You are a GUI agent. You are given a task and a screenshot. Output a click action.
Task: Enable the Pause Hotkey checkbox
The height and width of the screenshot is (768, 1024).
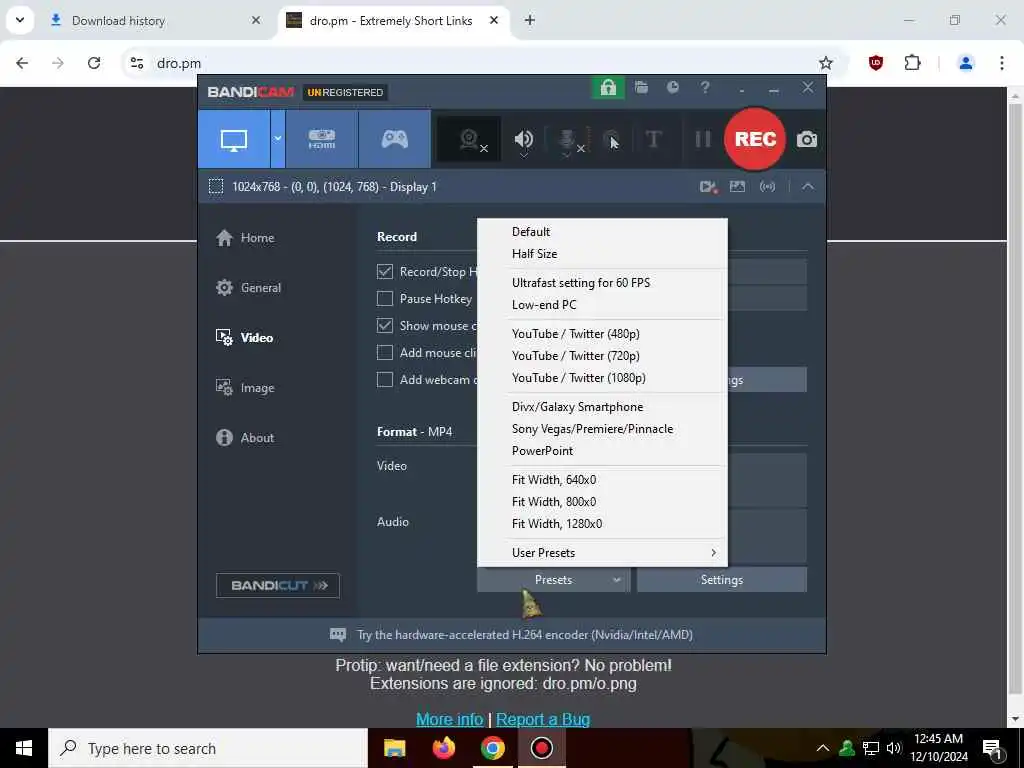[x=385, y=298]
